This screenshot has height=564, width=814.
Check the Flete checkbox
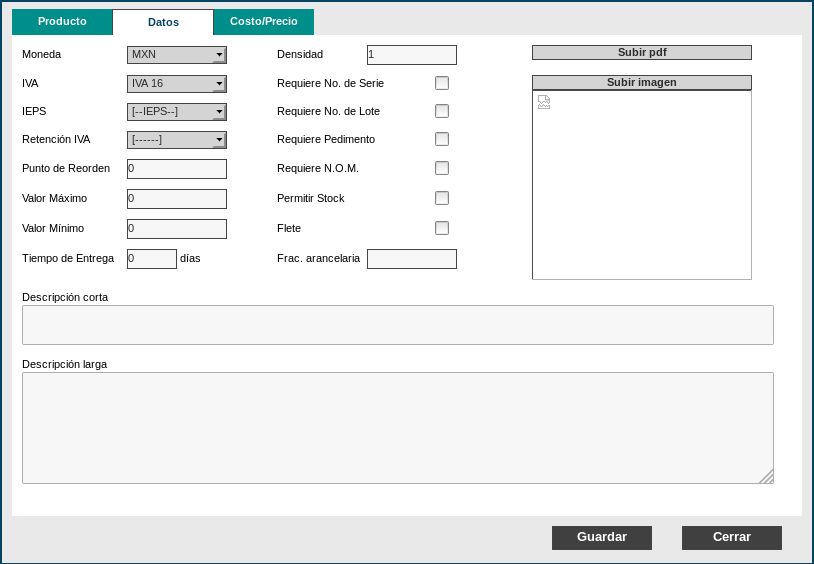point(442,228)
